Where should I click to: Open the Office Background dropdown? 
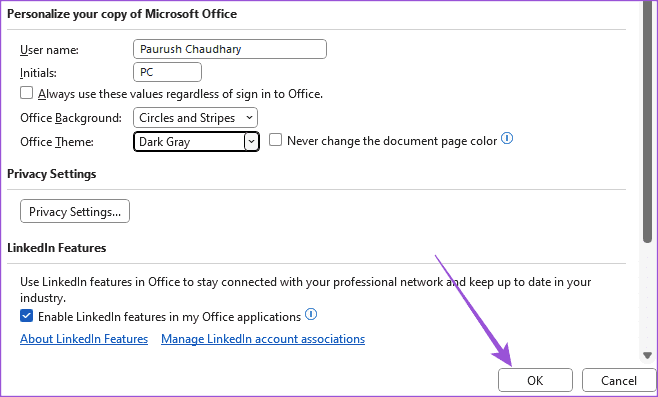pos(195,118)
